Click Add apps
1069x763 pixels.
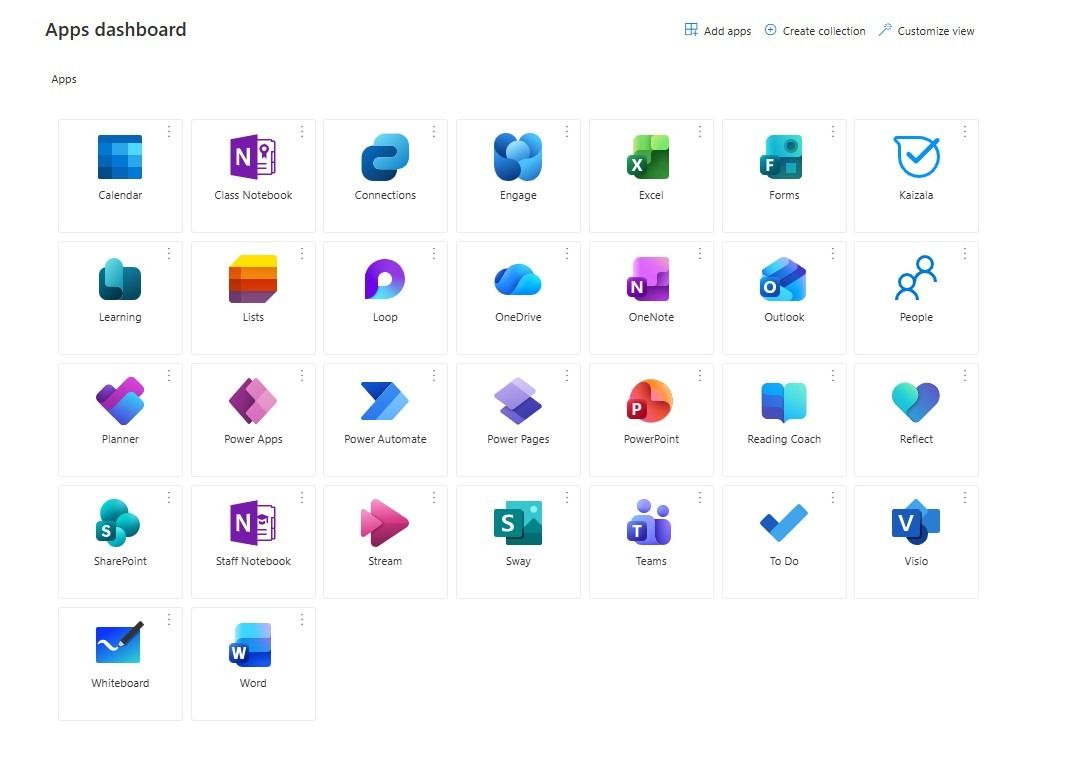717,30
